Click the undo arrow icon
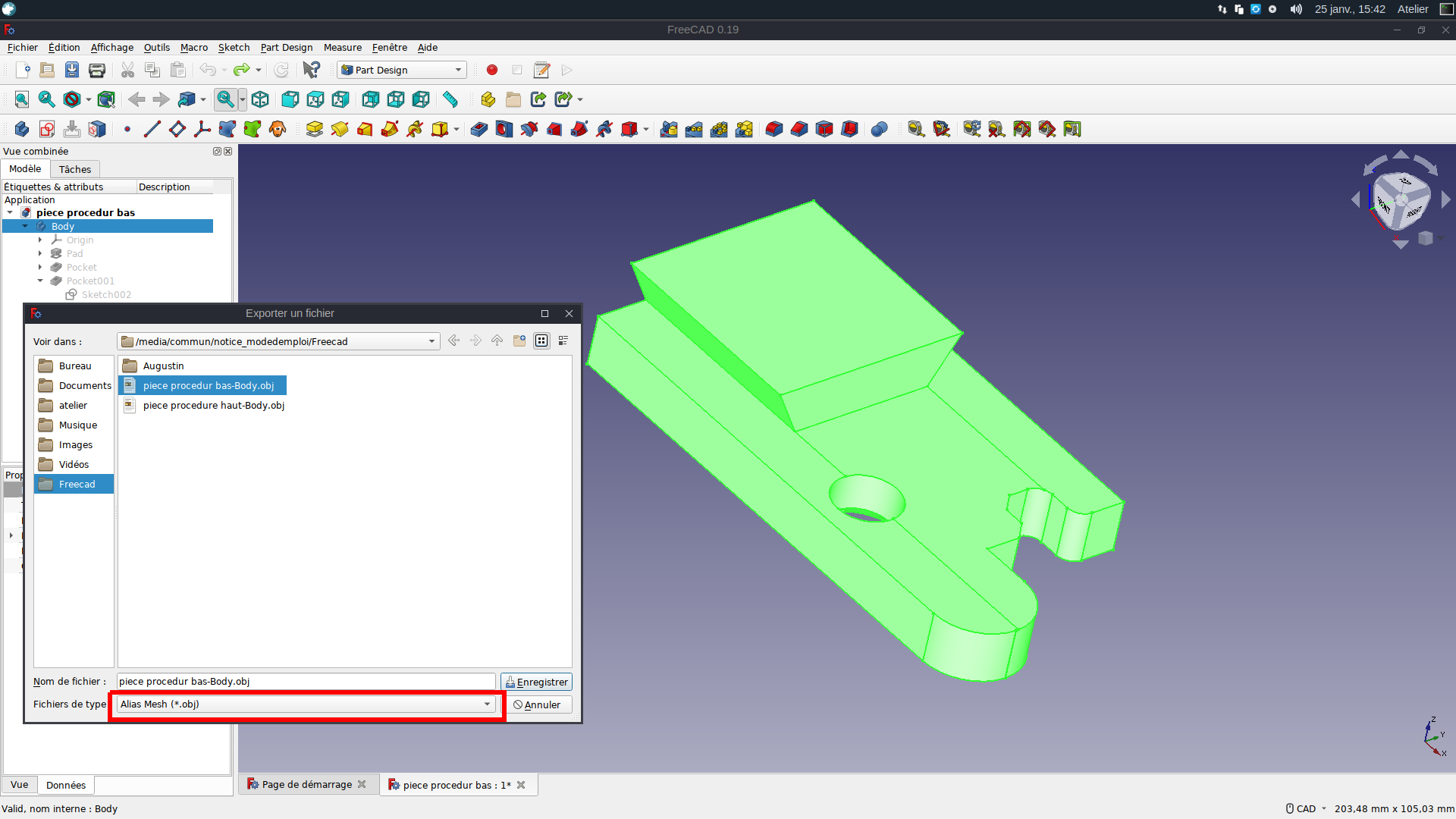The image size is (1456, 819). [x=208, y=70]
